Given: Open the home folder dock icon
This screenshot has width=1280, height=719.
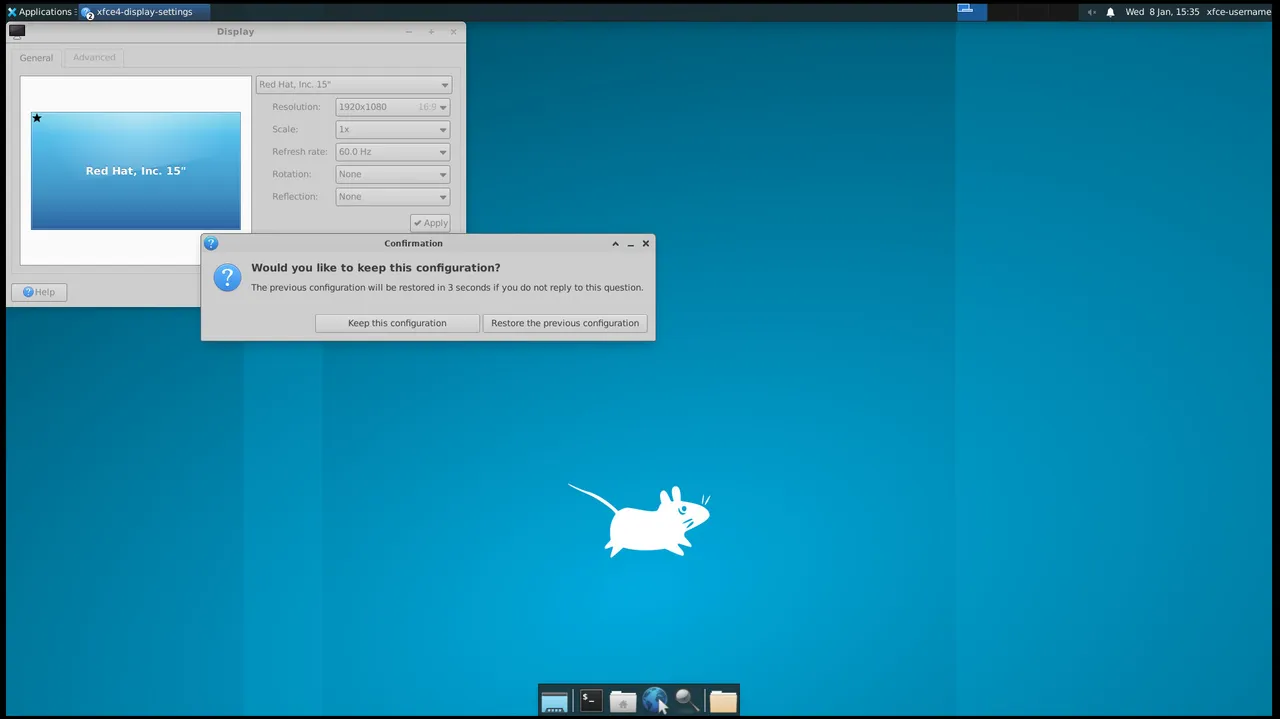Looking at the screenshot, I should click(623, 701).
